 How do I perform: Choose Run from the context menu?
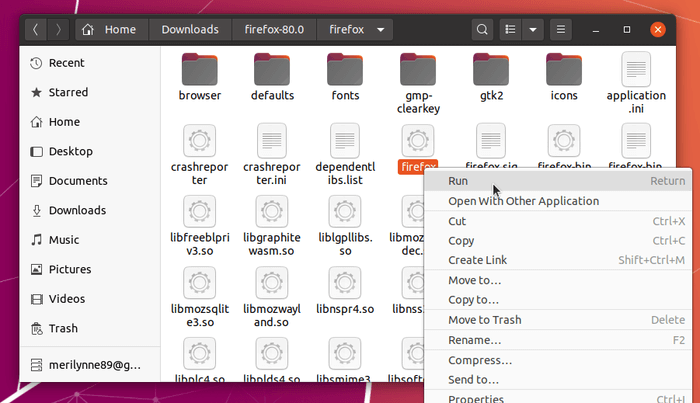pyautogui.click(x=558, y=181)
